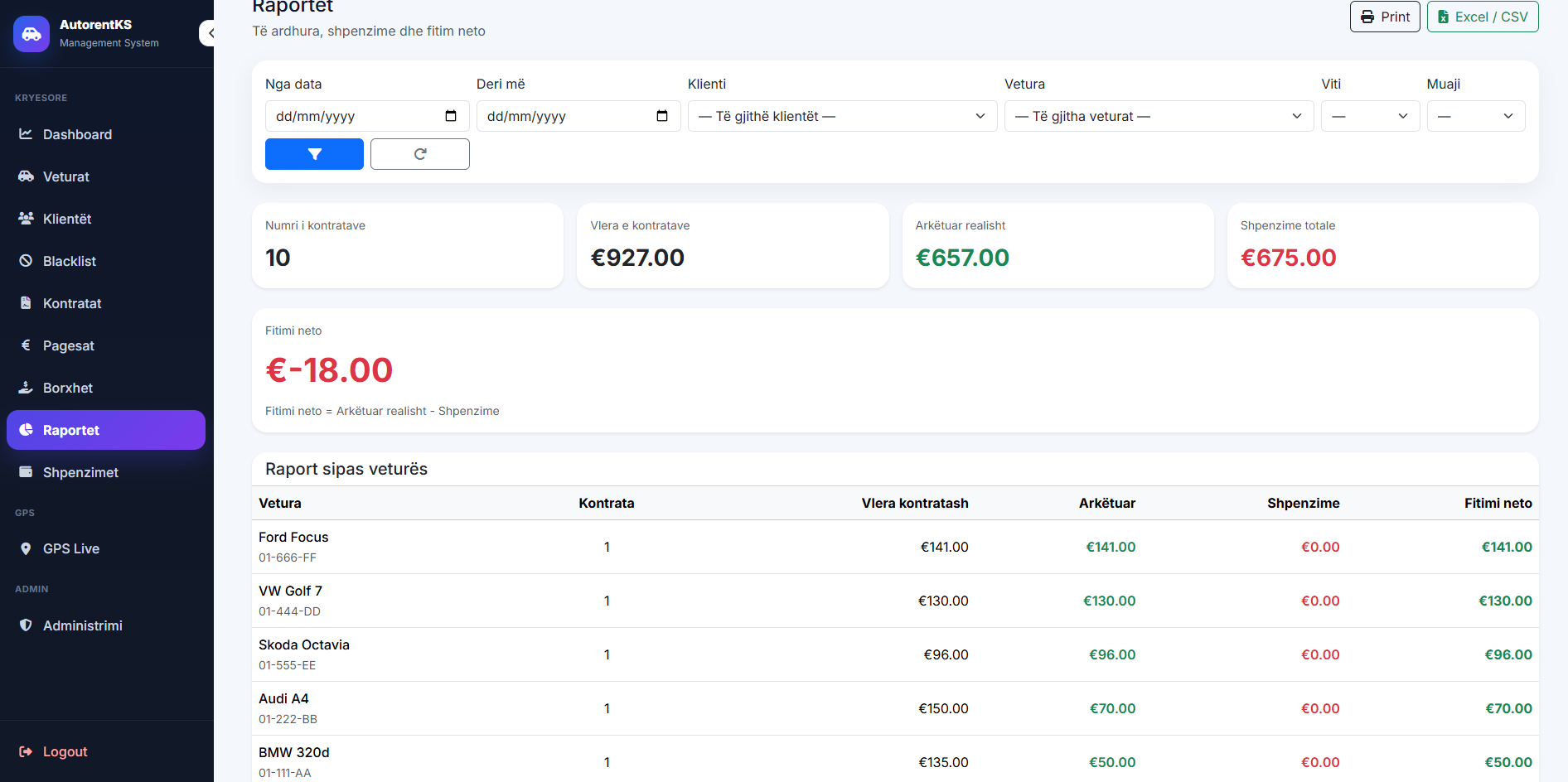Click the Administrimi shield icon

click(x=26, y=625)
